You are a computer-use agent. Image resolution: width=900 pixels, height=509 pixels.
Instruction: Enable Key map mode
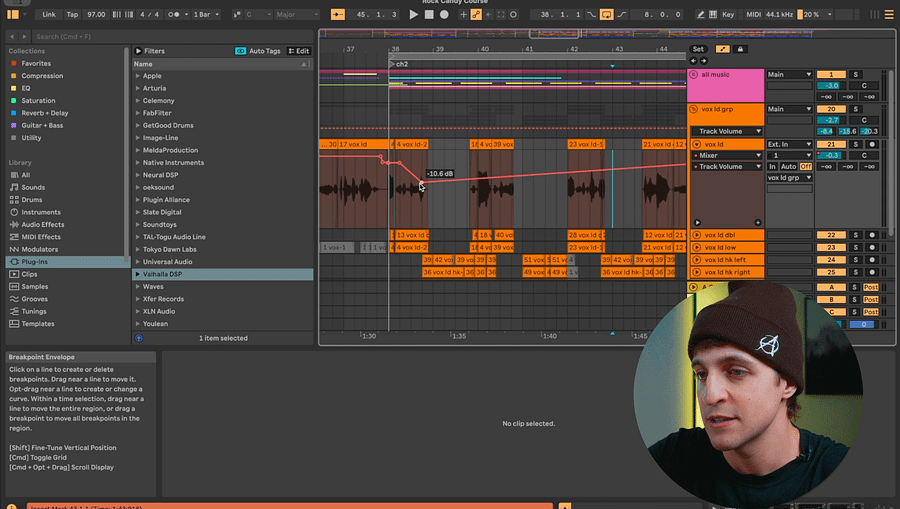[728, 14]
